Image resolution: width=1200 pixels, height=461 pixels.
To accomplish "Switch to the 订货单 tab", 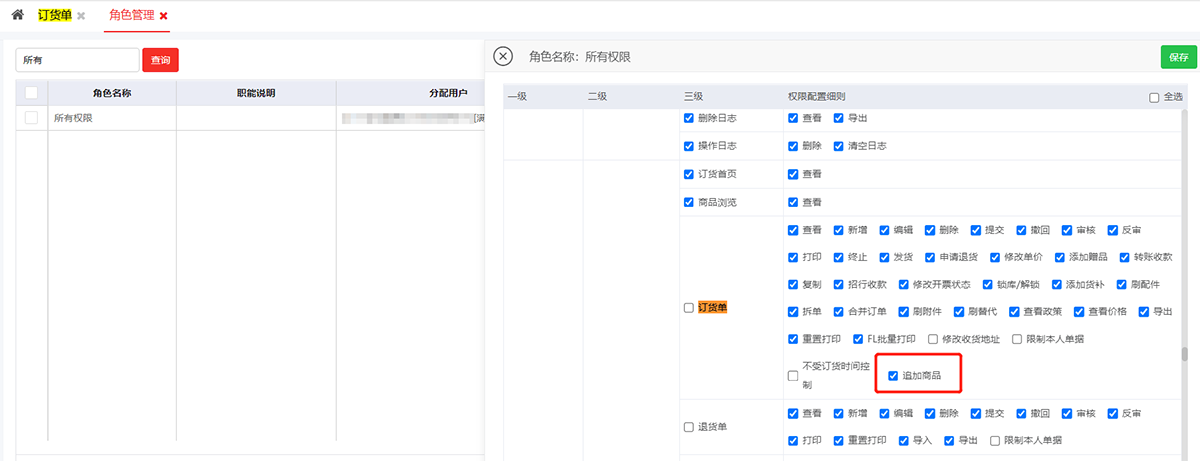I will click(x=54, y=16).
